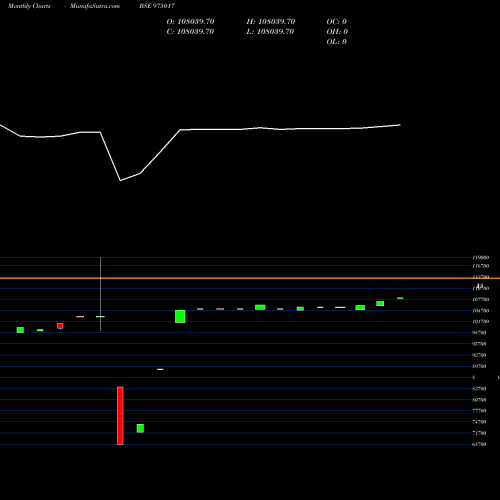500x500 pixels.
Task: Click the OH: 0 reading
Action: coord(337,32)
